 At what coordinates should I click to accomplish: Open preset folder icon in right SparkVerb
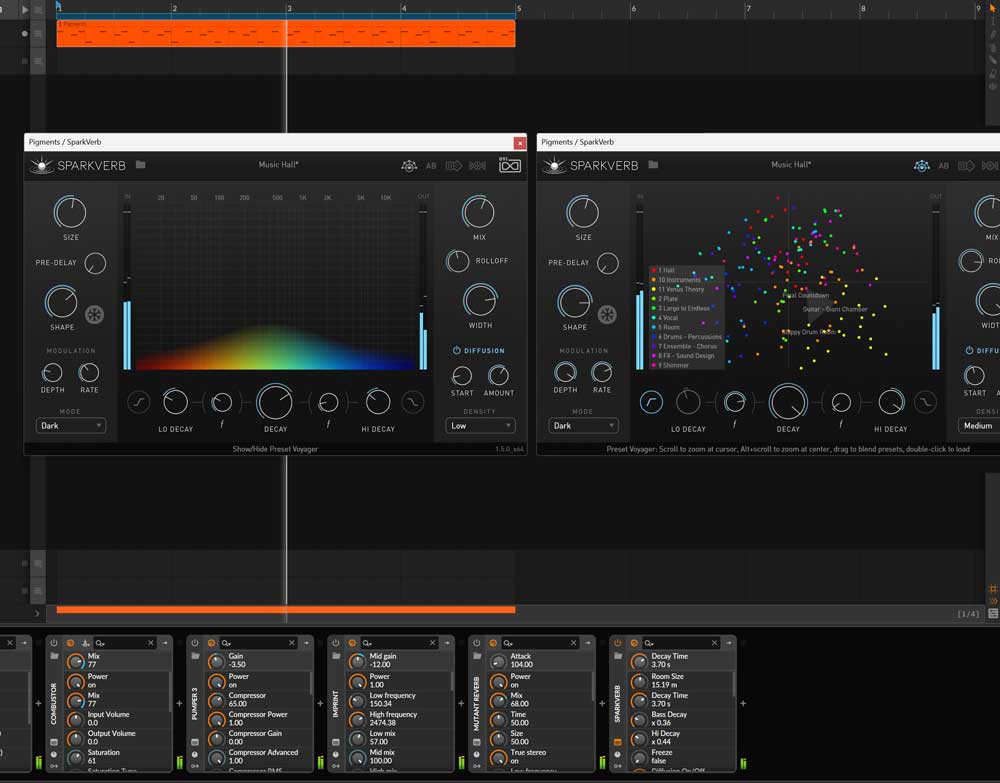(653, 165)
